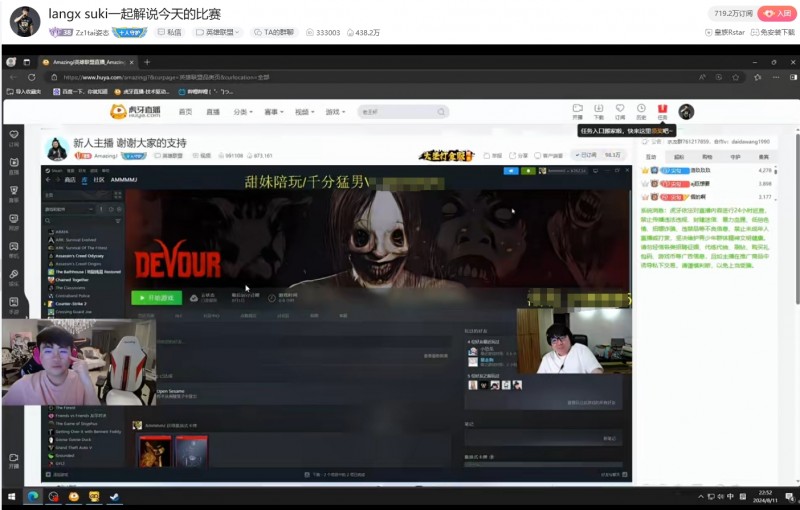Click the green 开始游戏 play button for Devour
800x510 pixels.
pyautogui.click(x=156, y=297)
